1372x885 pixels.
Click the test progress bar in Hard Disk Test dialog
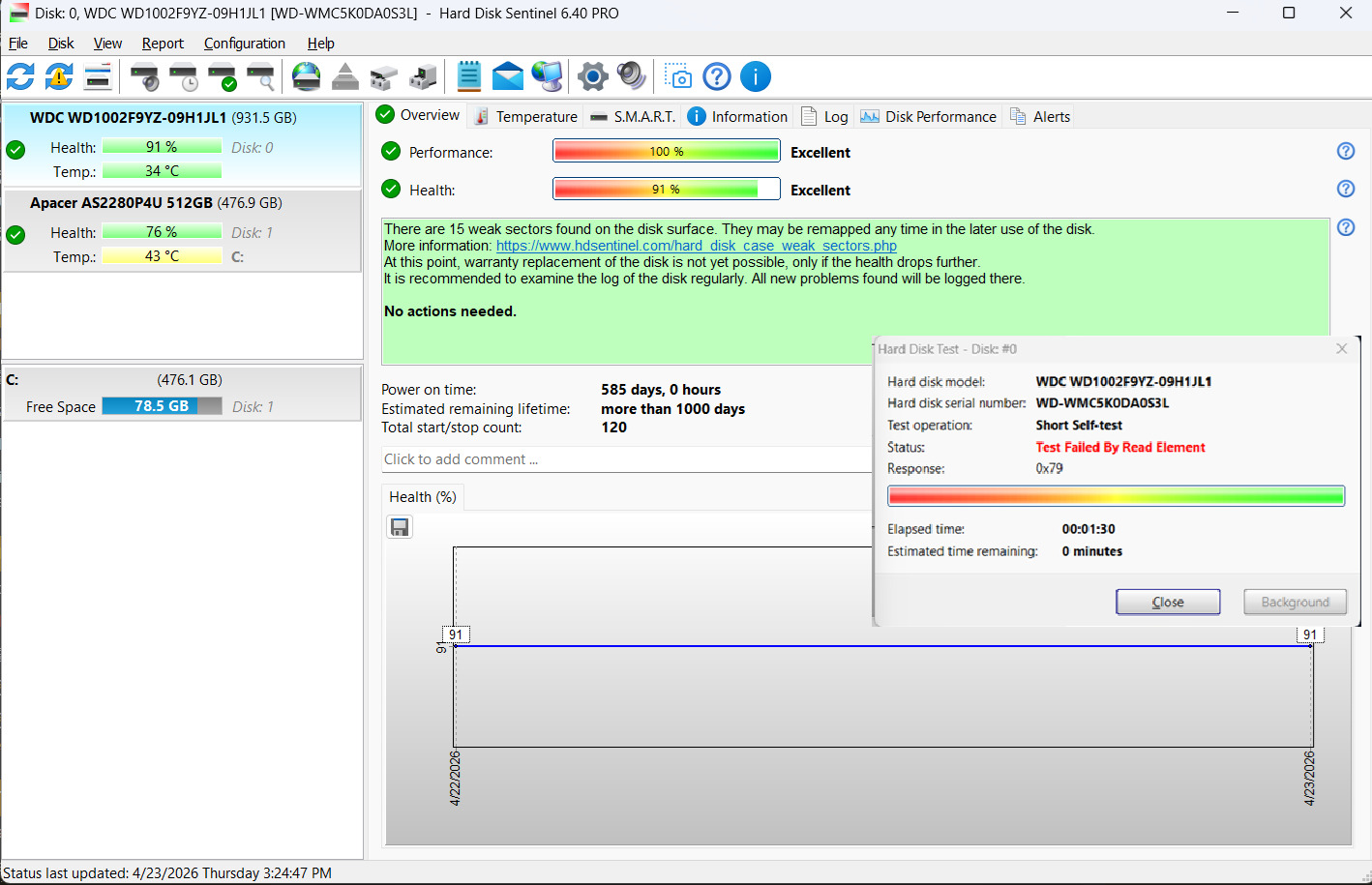pos(1116,496)
